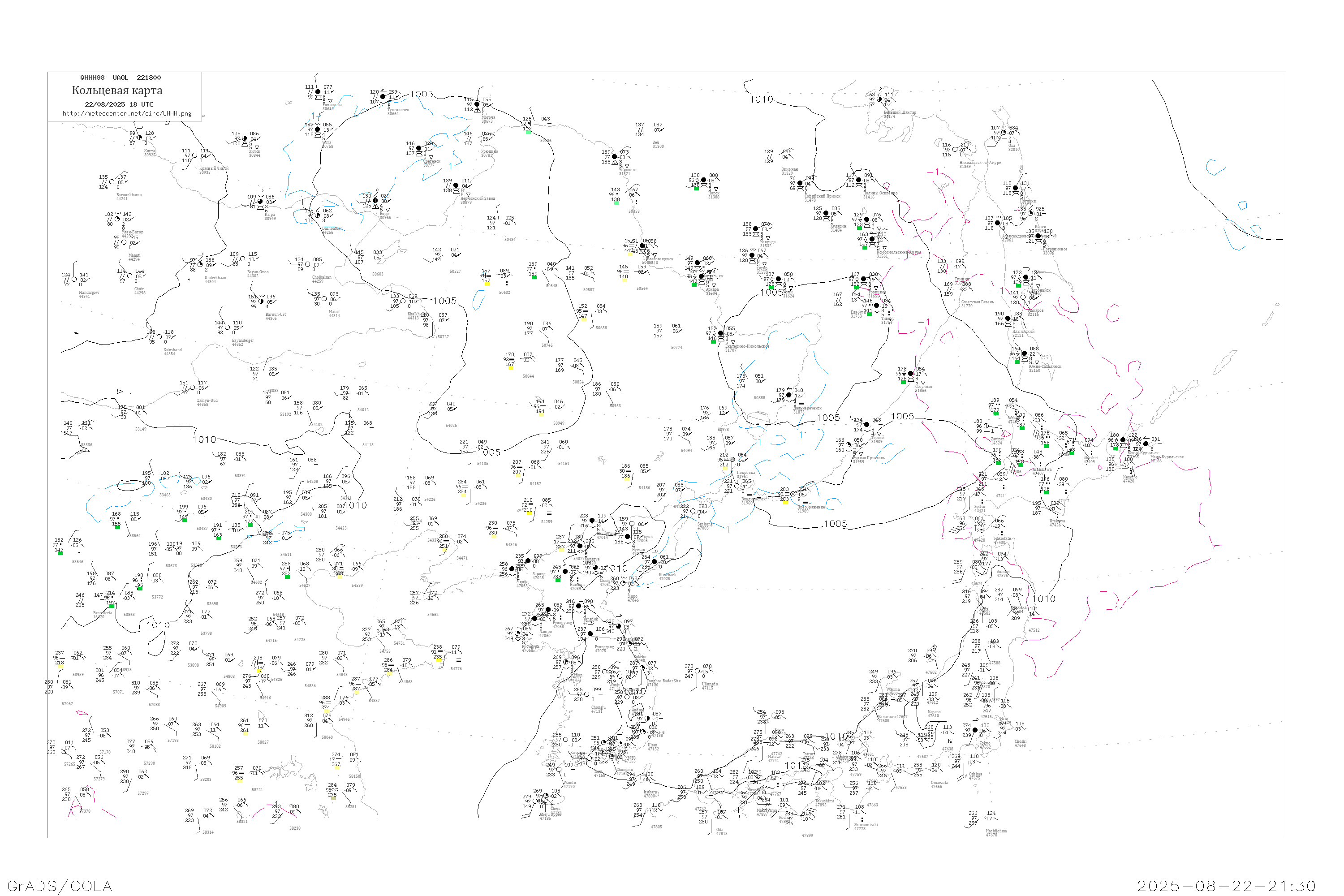The height and width of the screenshot is (896, 1344).
Task: Click green square at Южно-Сахалинск station
Action: click(x=1017, y=362)
